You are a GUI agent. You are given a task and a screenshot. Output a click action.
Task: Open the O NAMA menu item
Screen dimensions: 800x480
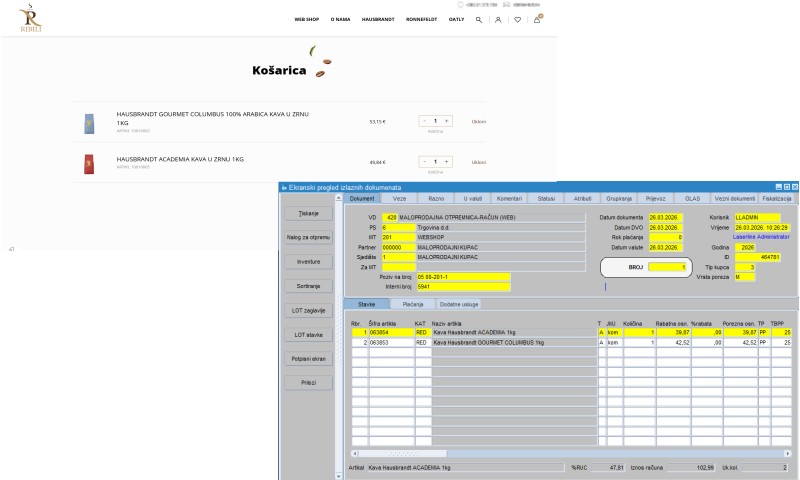tap(340, 19)
